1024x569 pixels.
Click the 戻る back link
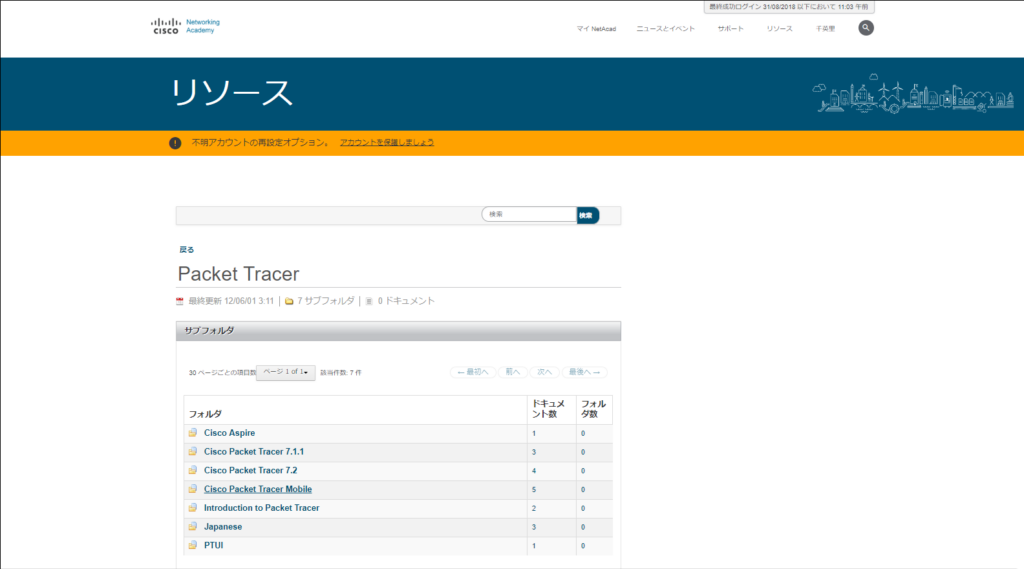pos(187,250)
